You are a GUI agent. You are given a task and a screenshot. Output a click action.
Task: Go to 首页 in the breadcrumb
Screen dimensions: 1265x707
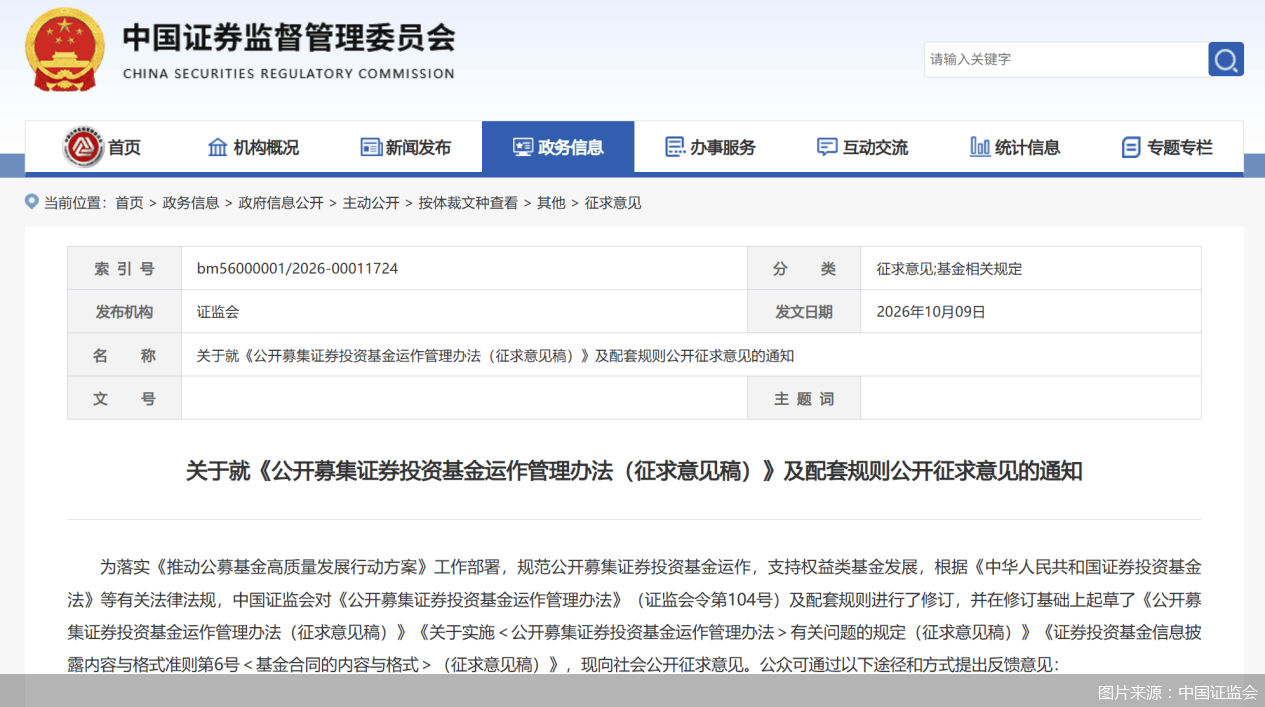point(129,203)
